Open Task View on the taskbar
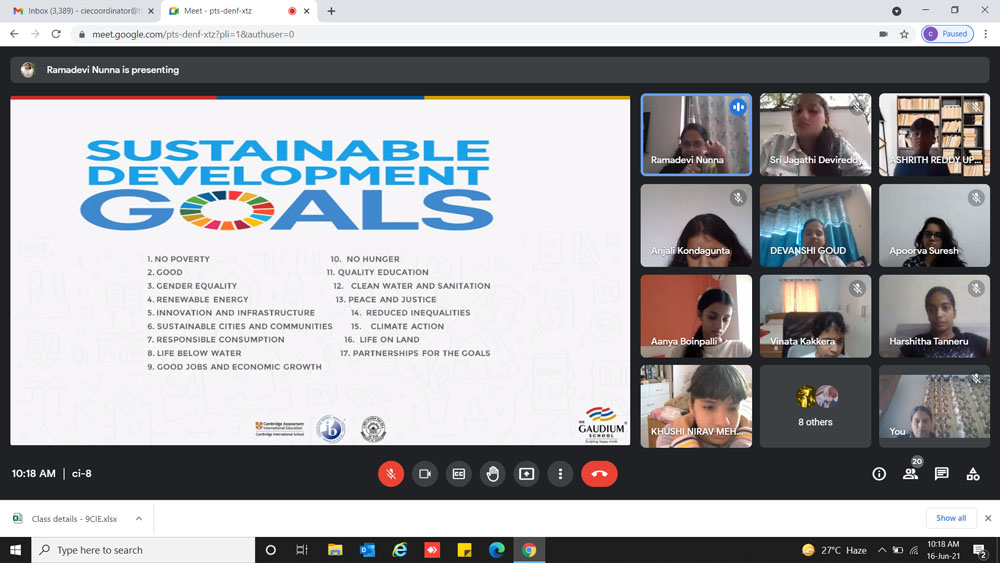Viewport: 1000px width, 563px height. click(302, 550)
